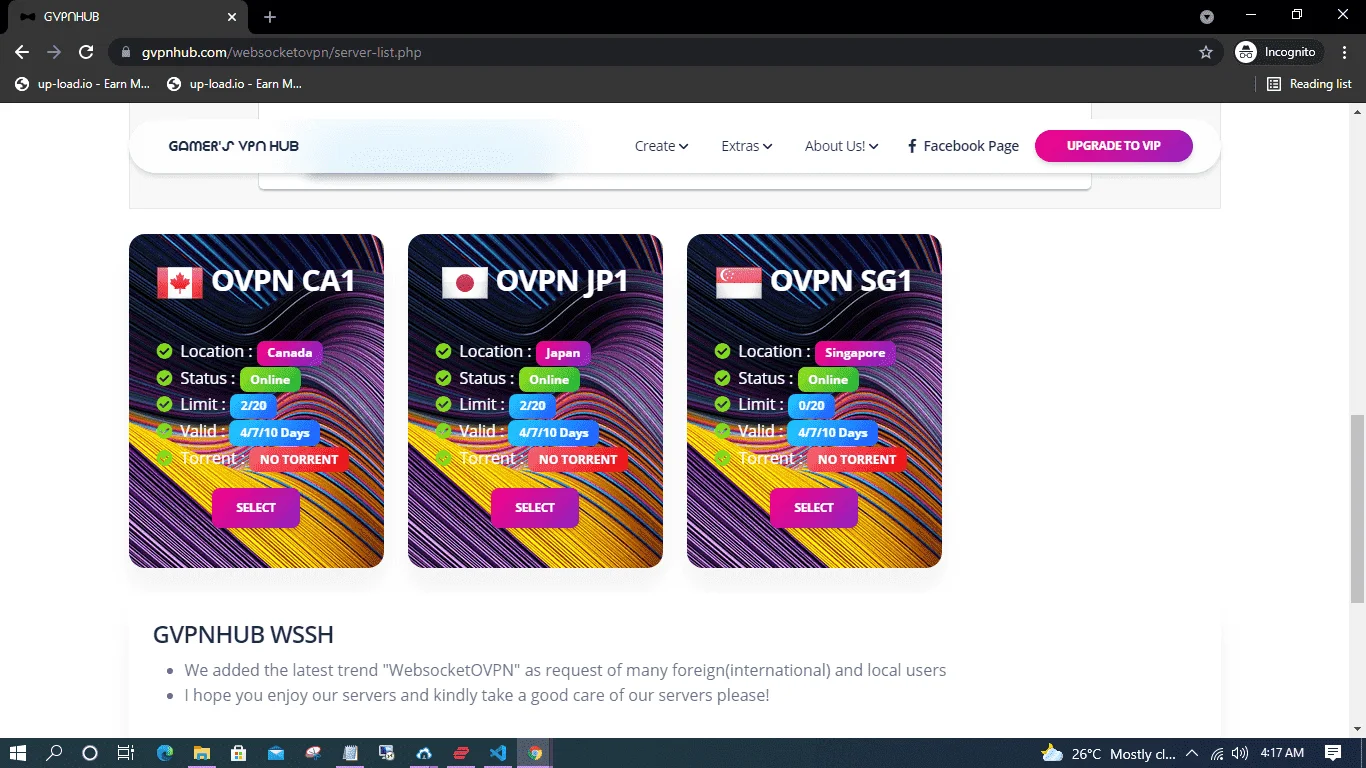Image resolution: width=1366 pixels, height=768 pixels.
Task: Open Cortana from the taskbar
Action: click(x=89, y=753)
